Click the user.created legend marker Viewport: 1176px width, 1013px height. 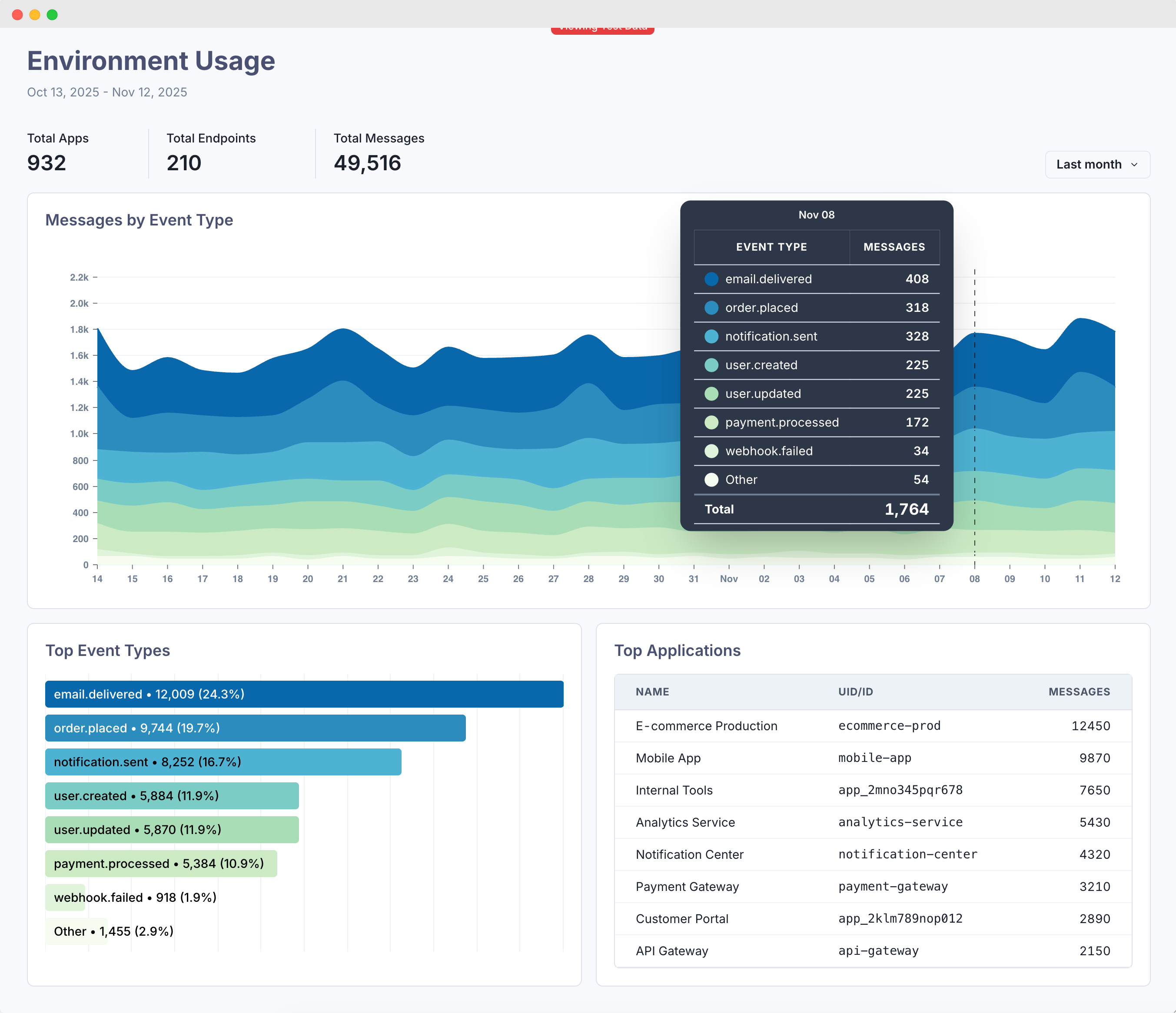[711, 365]
